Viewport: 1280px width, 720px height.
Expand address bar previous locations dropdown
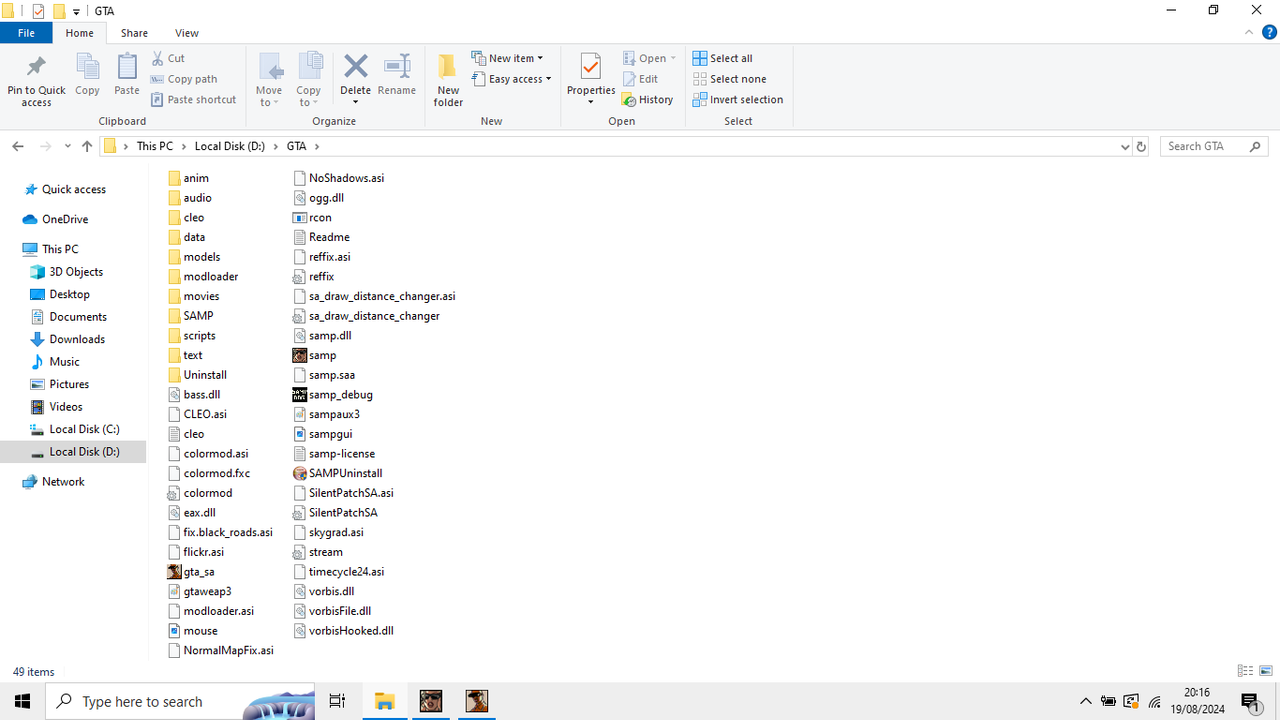pyautogui.click(x=1125, y=146)
